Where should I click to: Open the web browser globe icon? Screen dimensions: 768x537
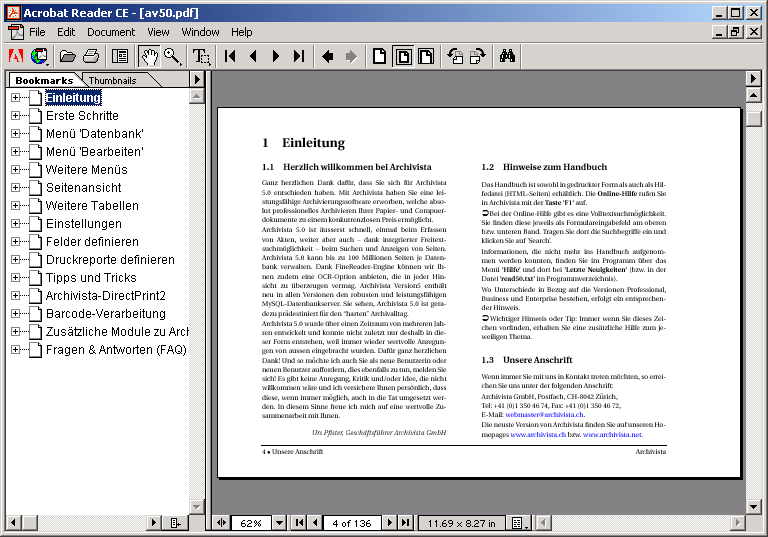pos(40,56)
